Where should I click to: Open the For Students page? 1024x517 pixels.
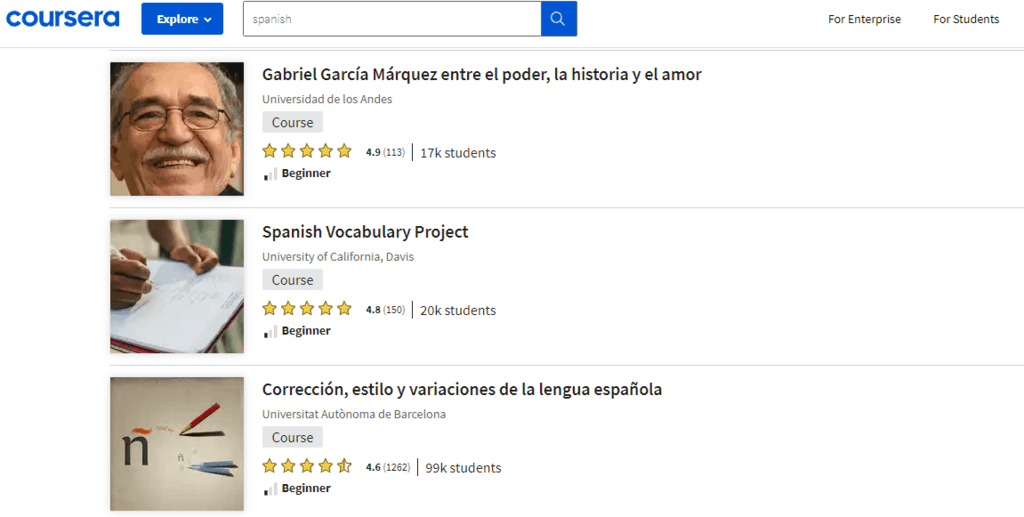click(966, 19)
